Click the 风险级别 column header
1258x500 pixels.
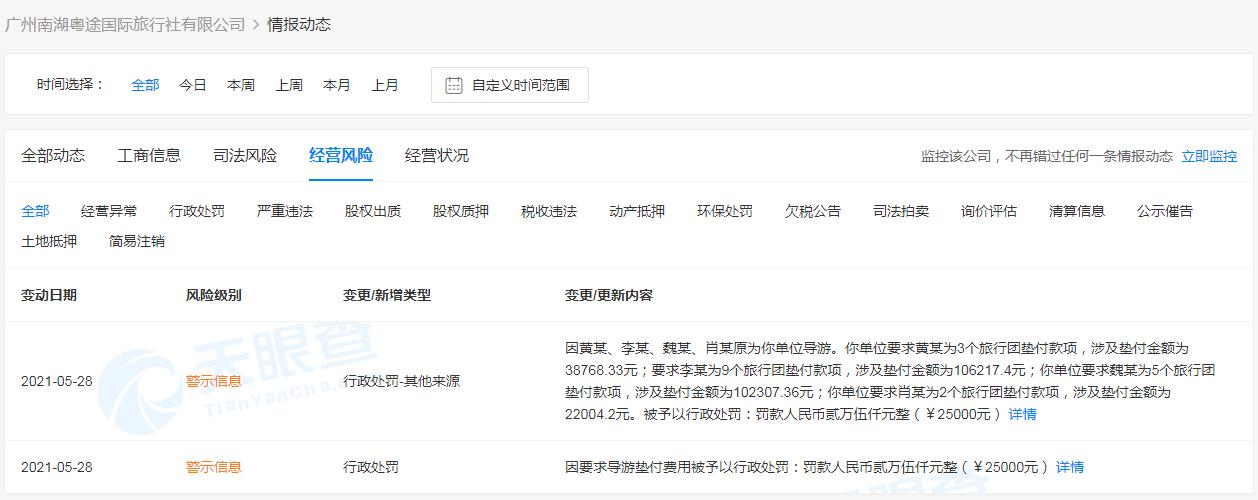214,295
